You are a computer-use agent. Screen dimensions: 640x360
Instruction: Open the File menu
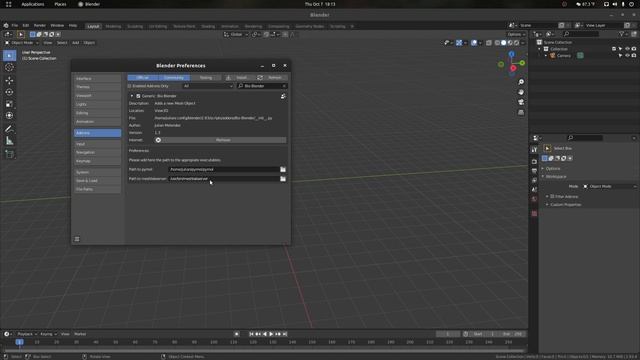click(x=15, y=26)
